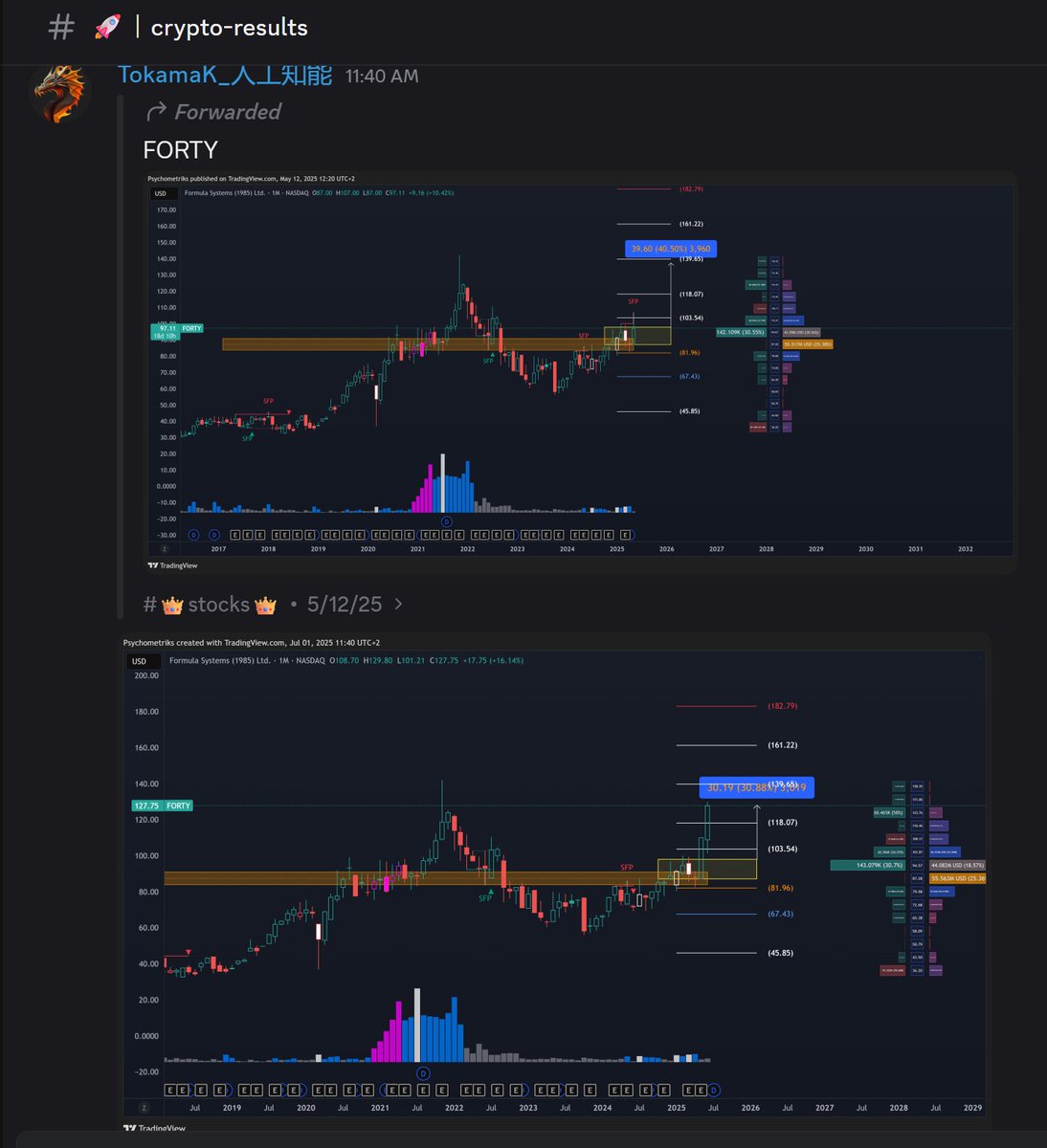Click the channel hash icon in the header
Image resolution: width=1047 pixels, height=1148 pixels.
tap(60, 27)
